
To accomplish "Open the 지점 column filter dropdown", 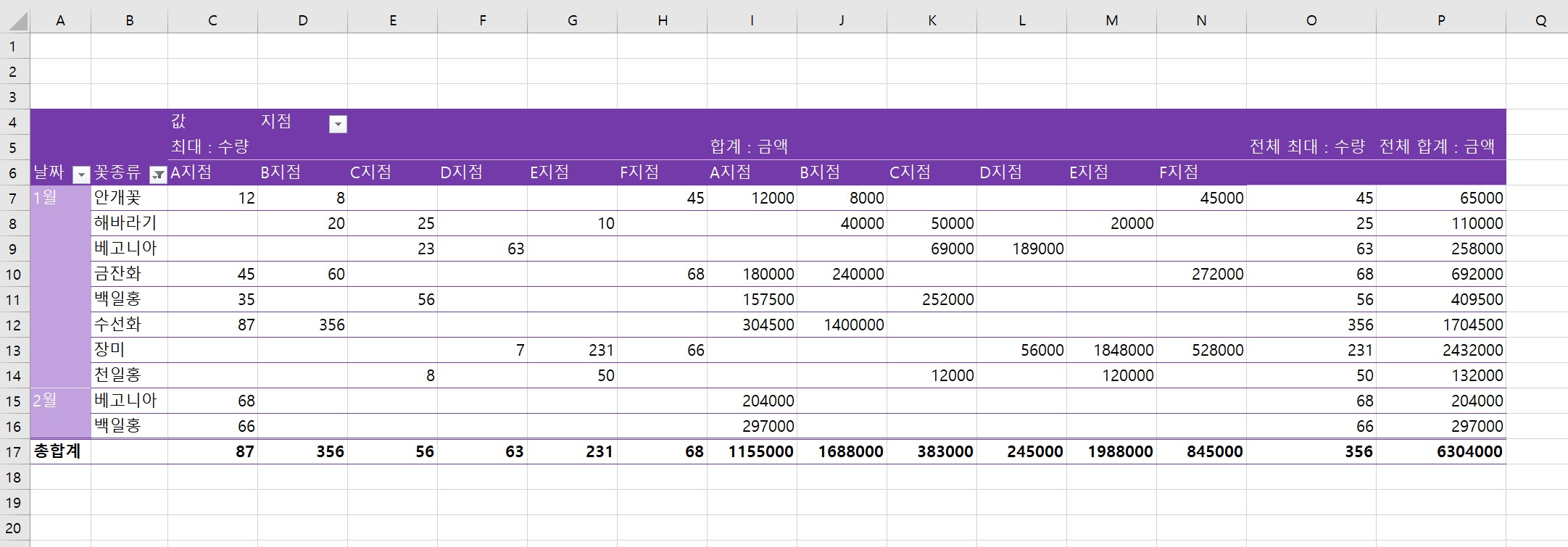I will click(338, 124).
